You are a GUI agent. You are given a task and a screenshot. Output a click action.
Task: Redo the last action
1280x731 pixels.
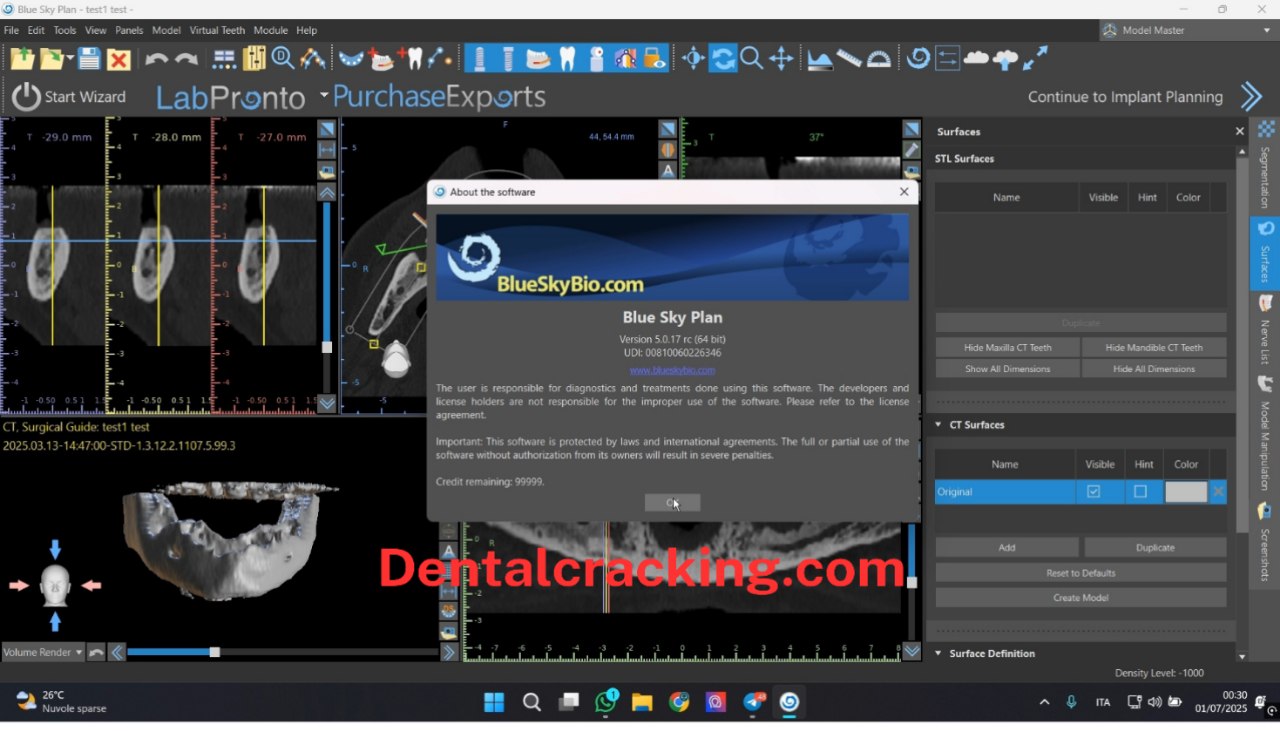186,59
